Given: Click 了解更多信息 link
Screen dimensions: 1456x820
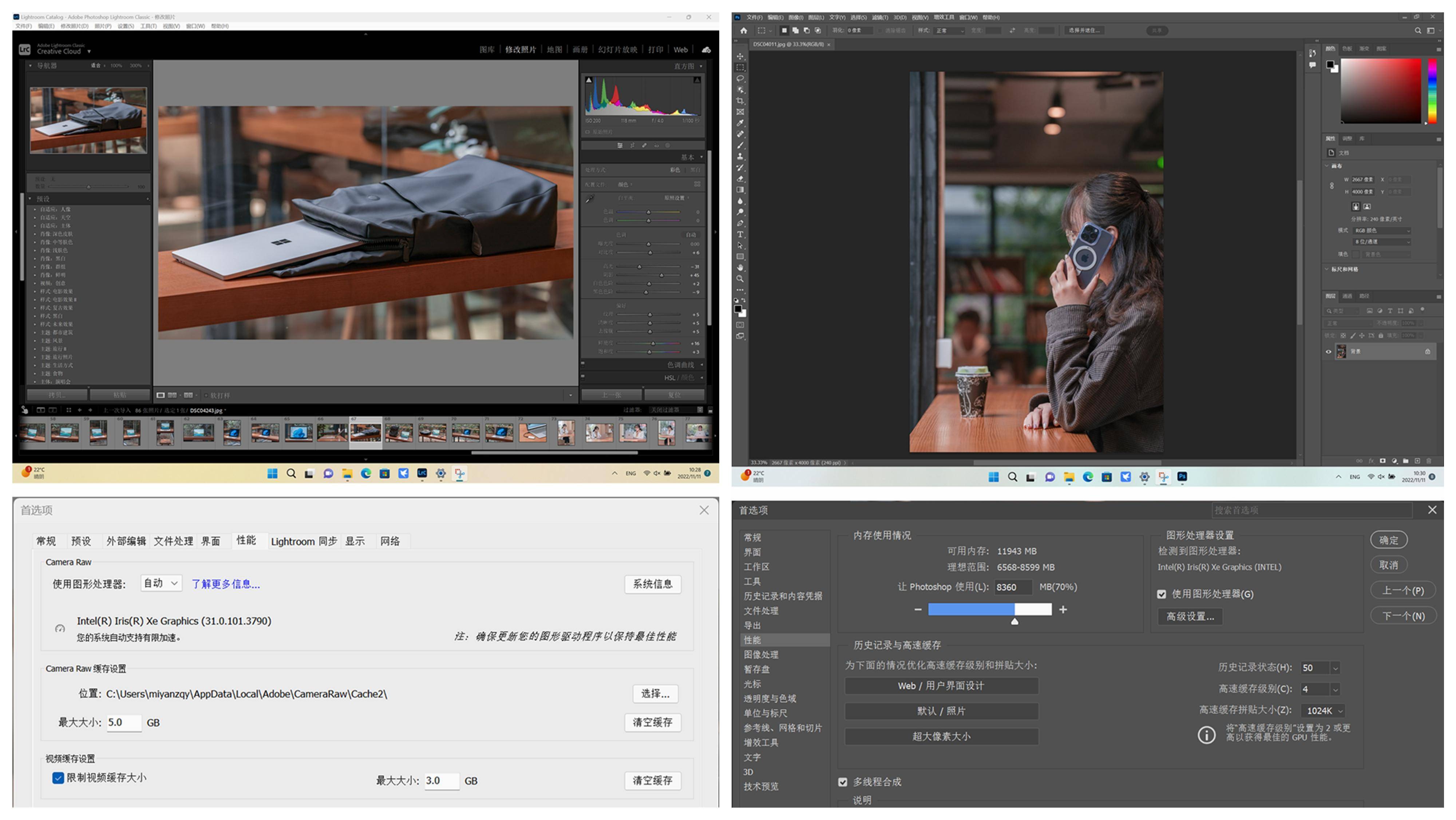Looking at the screenshot, I should pyautogui.click(x=226, y=584).
